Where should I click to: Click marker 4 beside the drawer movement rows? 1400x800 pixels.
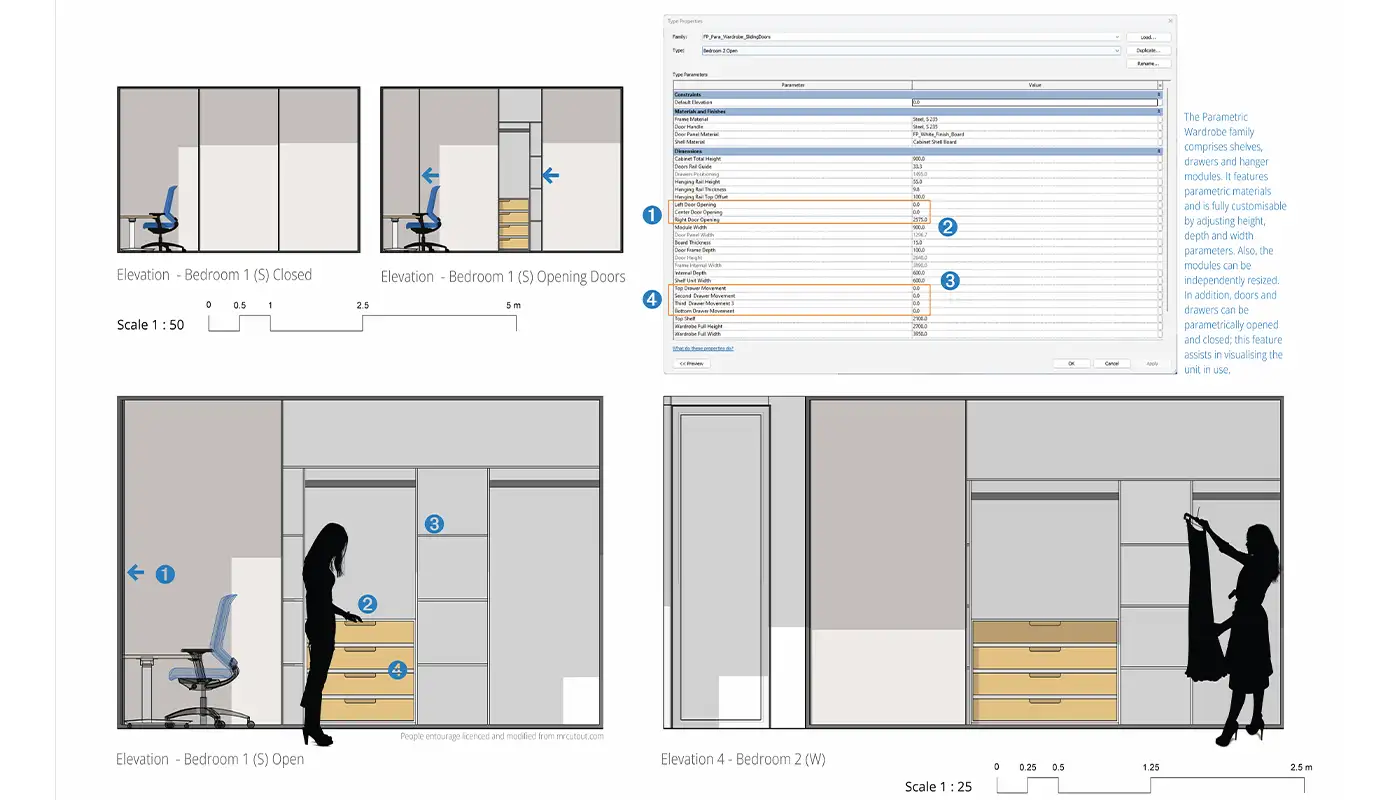click(652, 299)
